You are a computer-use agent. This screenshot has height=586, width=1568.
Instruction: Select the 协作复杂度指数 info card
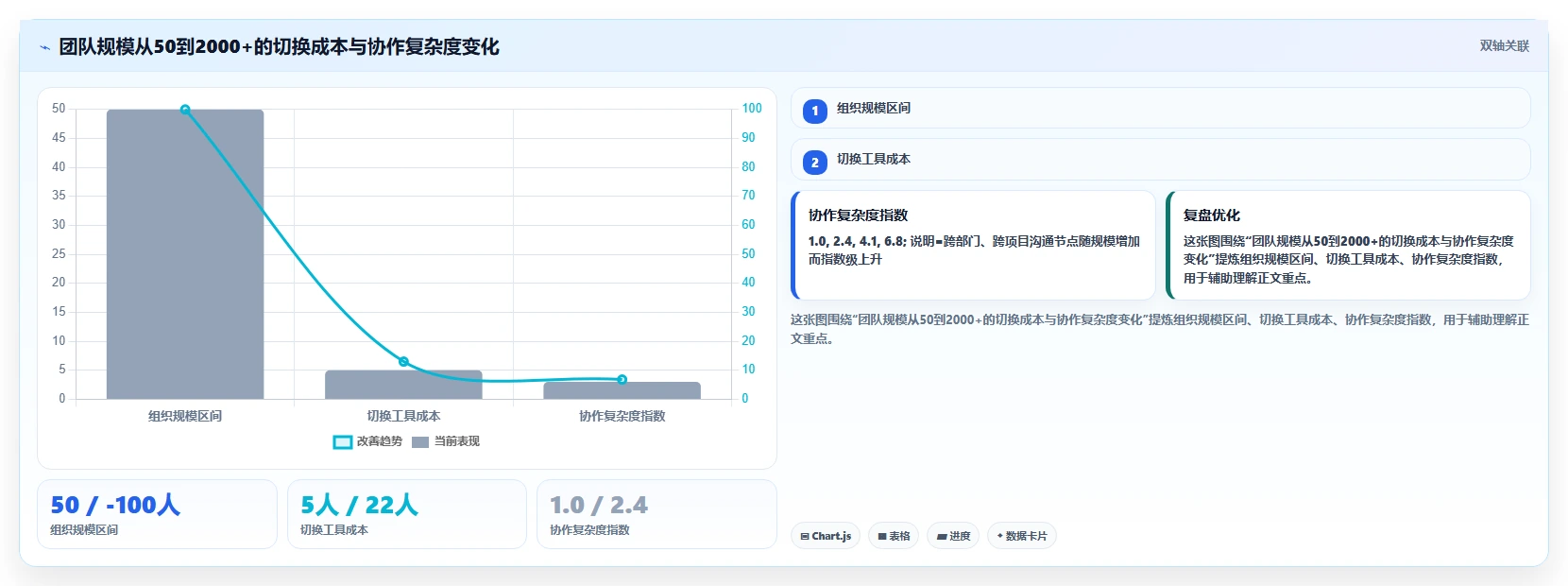tap(973, 246)
